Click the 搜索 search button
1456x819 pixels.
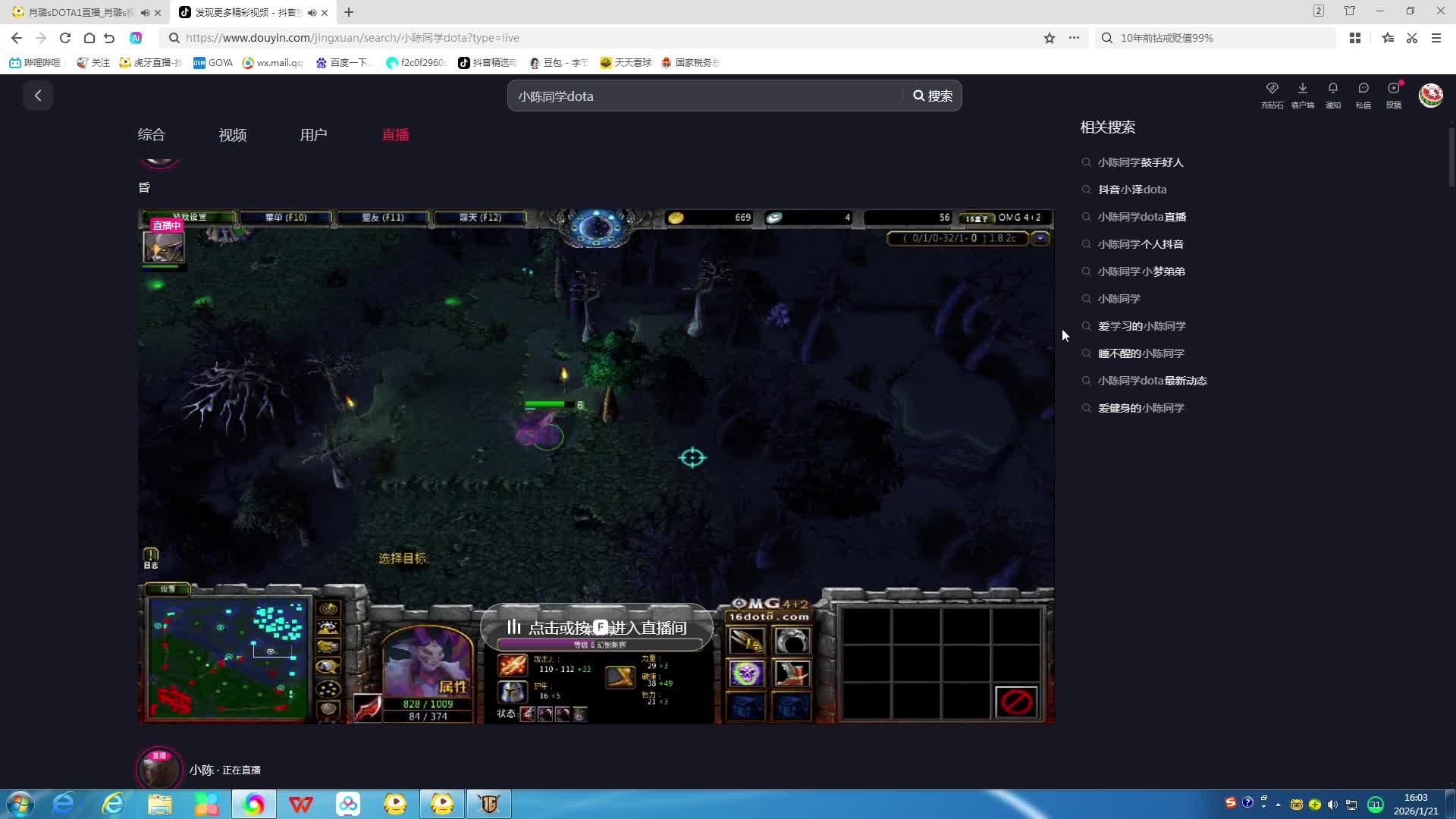(x=933, y=96)
